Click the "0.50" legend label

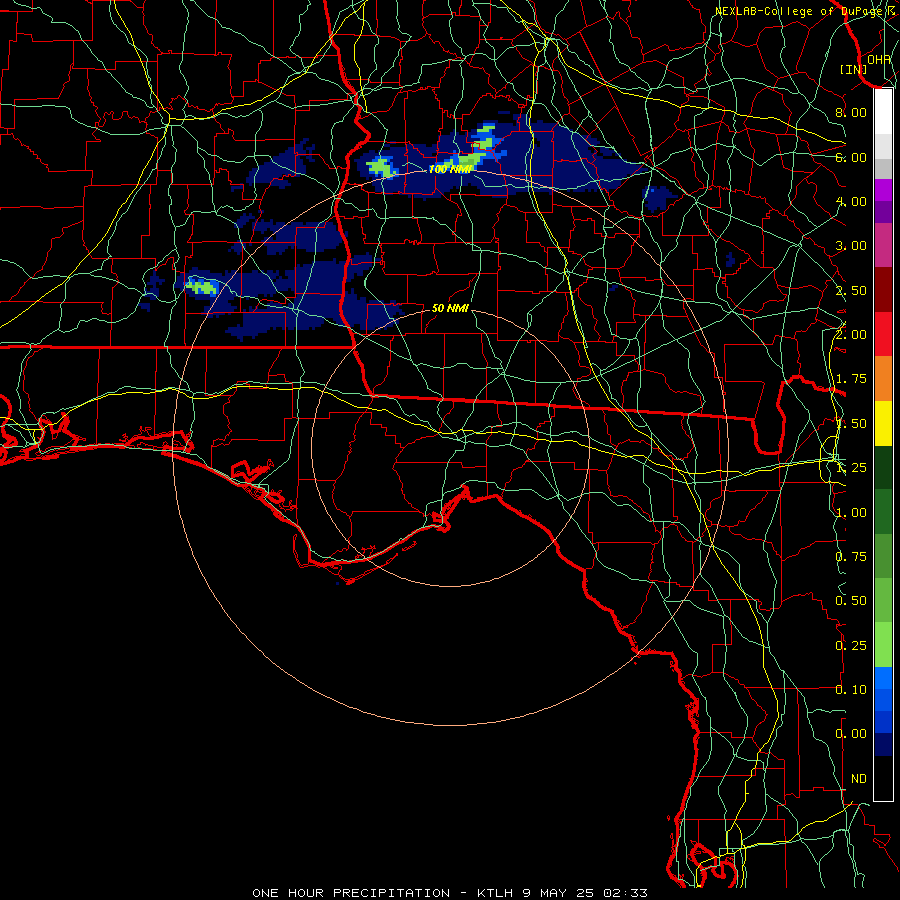851,601
